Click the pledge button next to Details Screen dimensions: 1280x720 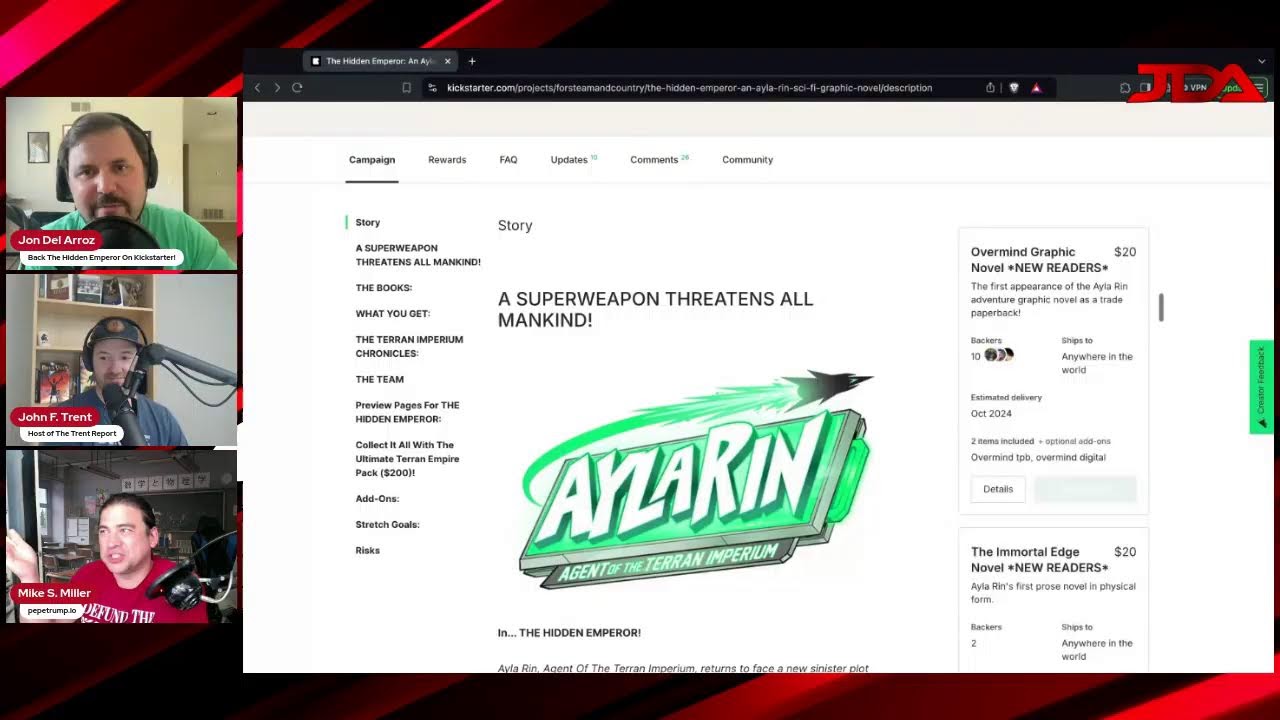tap(1085, 489)
